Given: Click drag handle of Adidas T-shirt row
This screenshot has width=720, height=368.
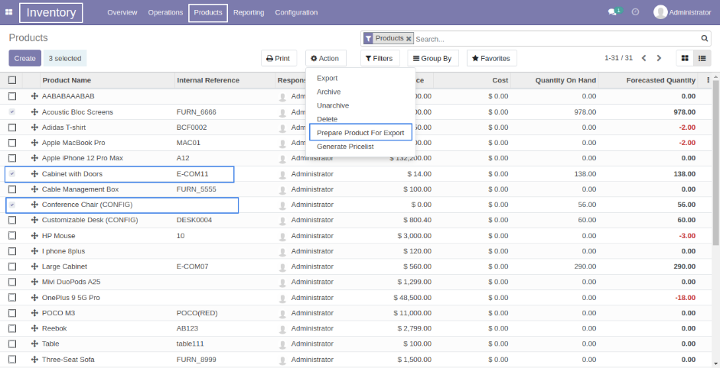Looking at the screenshot, I should pos(34,127).
